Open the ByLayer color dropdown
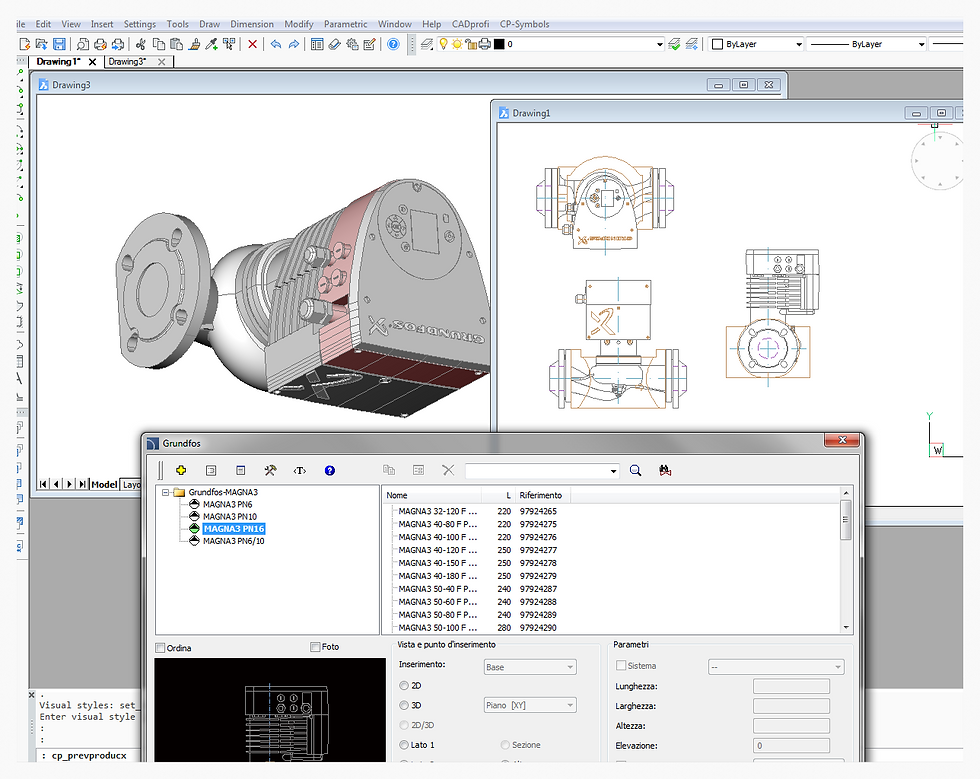Image resolution: width=980 pixels, height=779 pixels. click(x=799, y=44)
